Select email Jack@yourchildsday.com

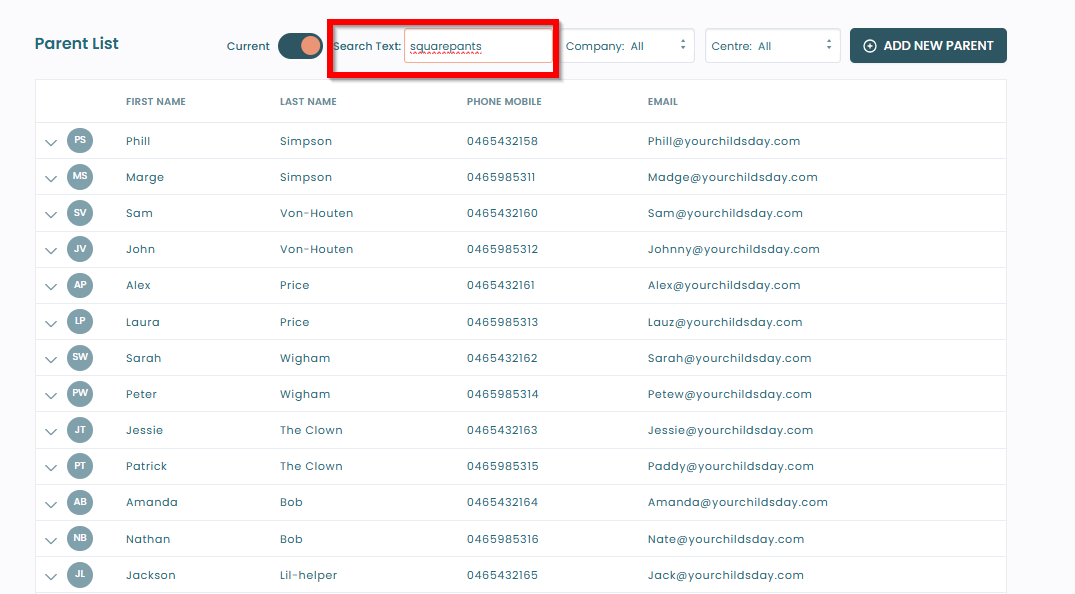click(x=726, y=575)
